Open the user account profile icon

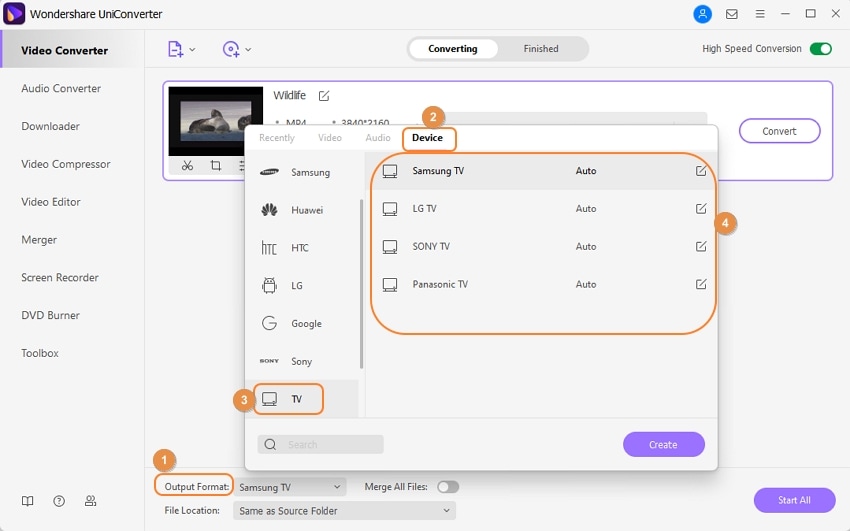click(703, 14)
